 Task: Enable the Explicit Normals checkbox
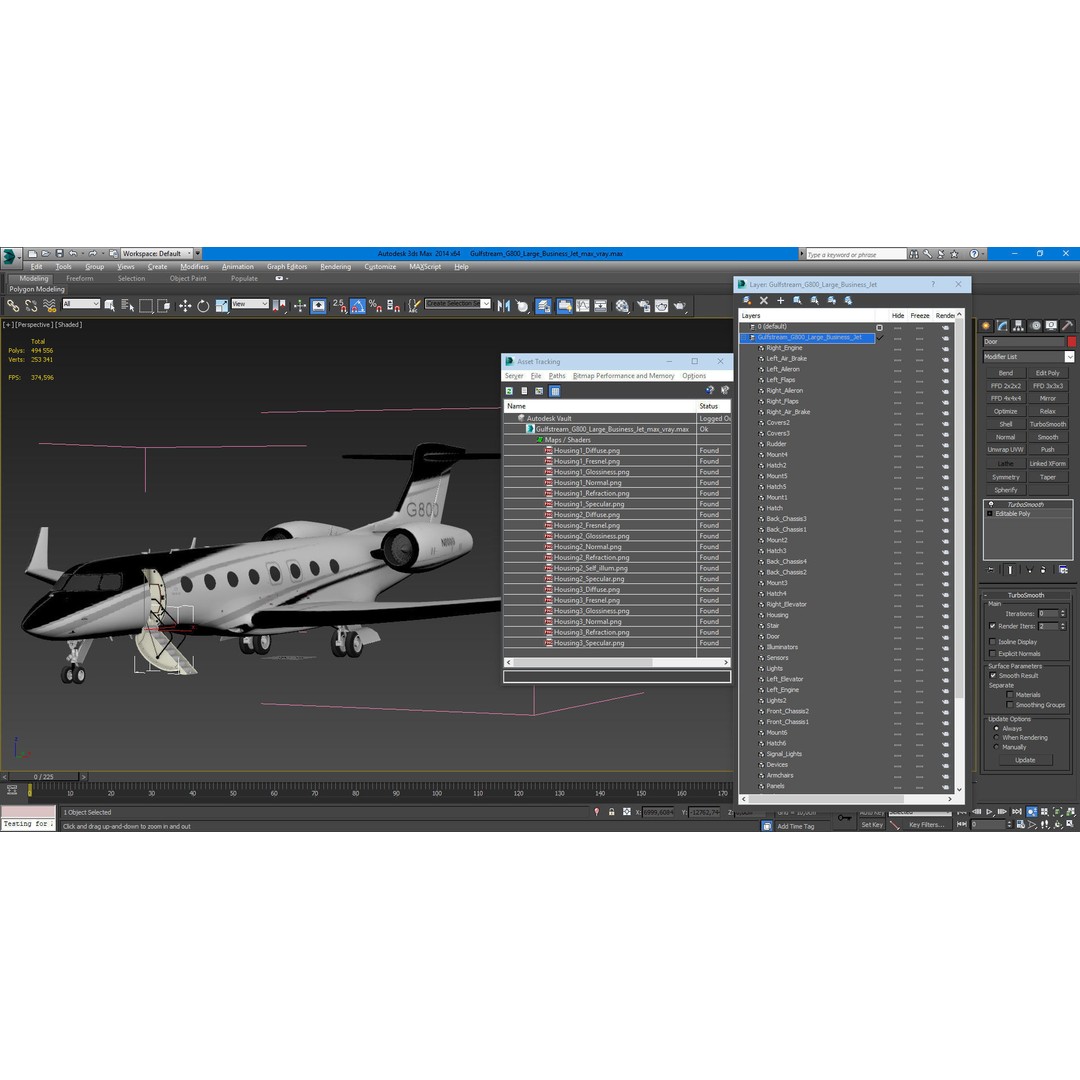993,654
